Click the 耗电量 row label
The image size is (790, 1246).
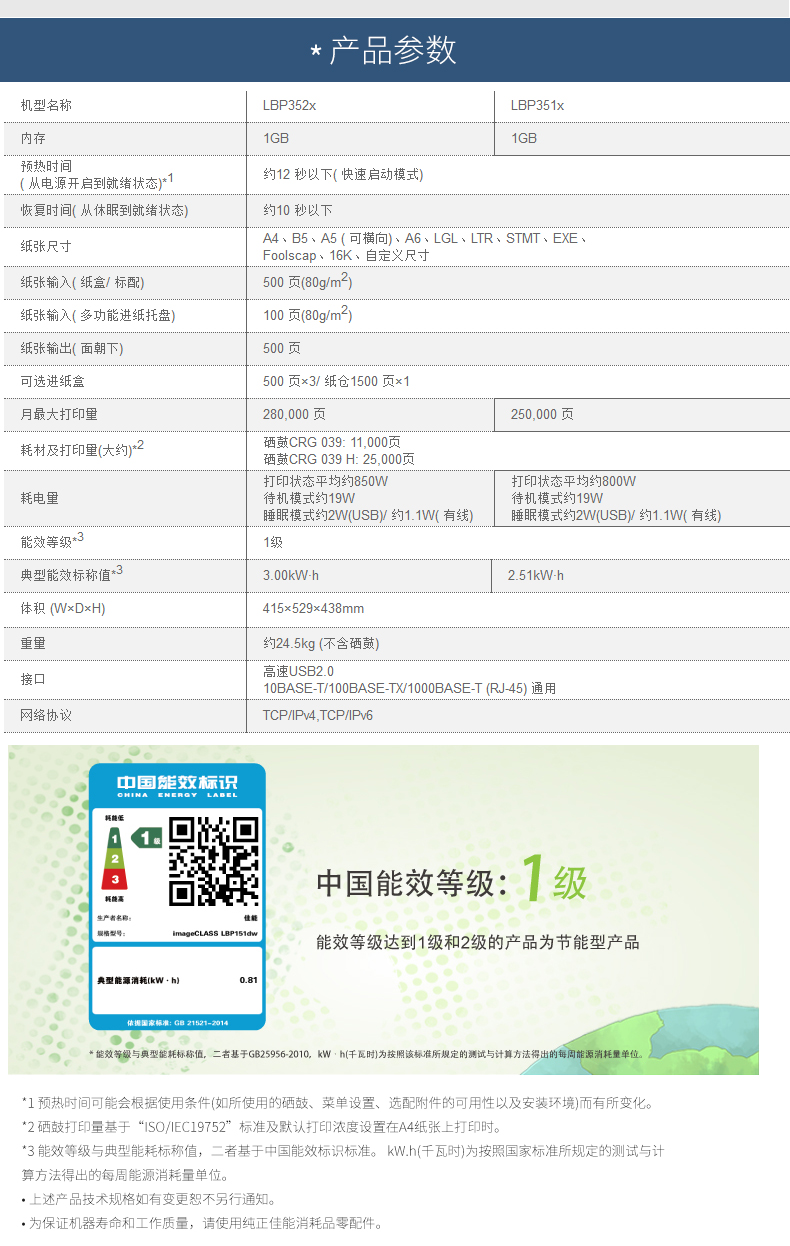(39, 498)
